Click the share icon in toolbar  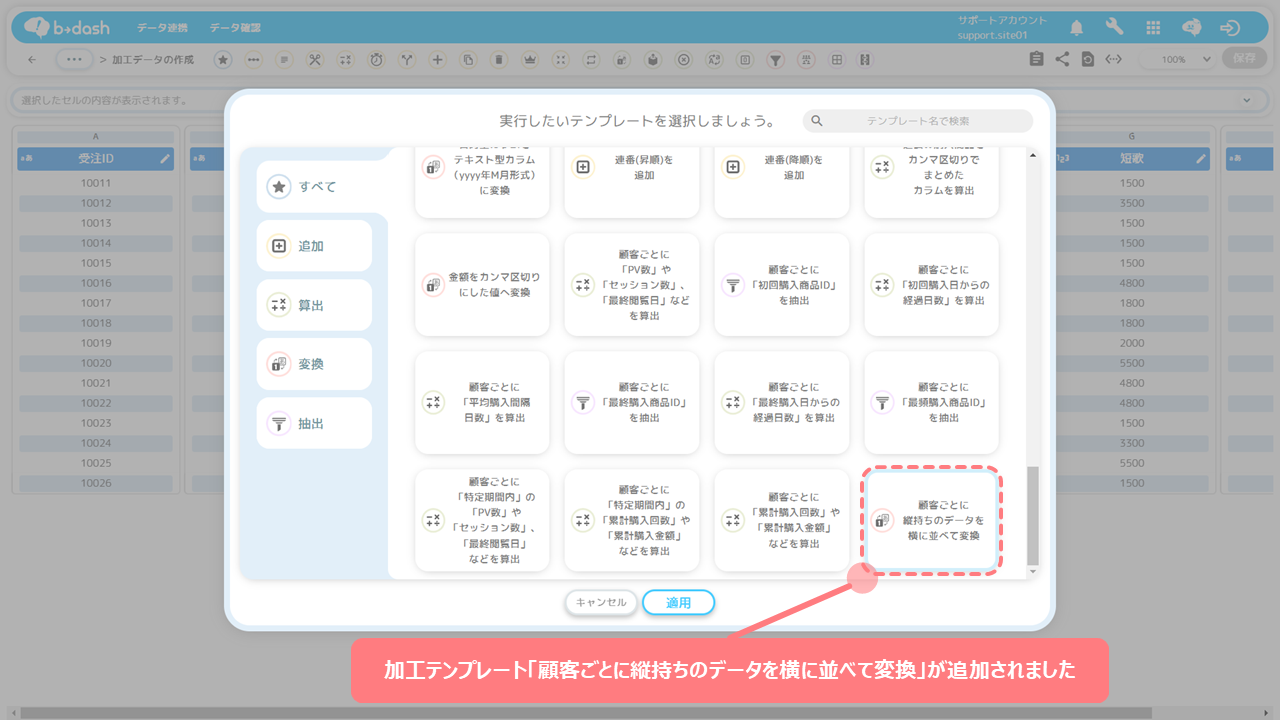point(1062,59)
